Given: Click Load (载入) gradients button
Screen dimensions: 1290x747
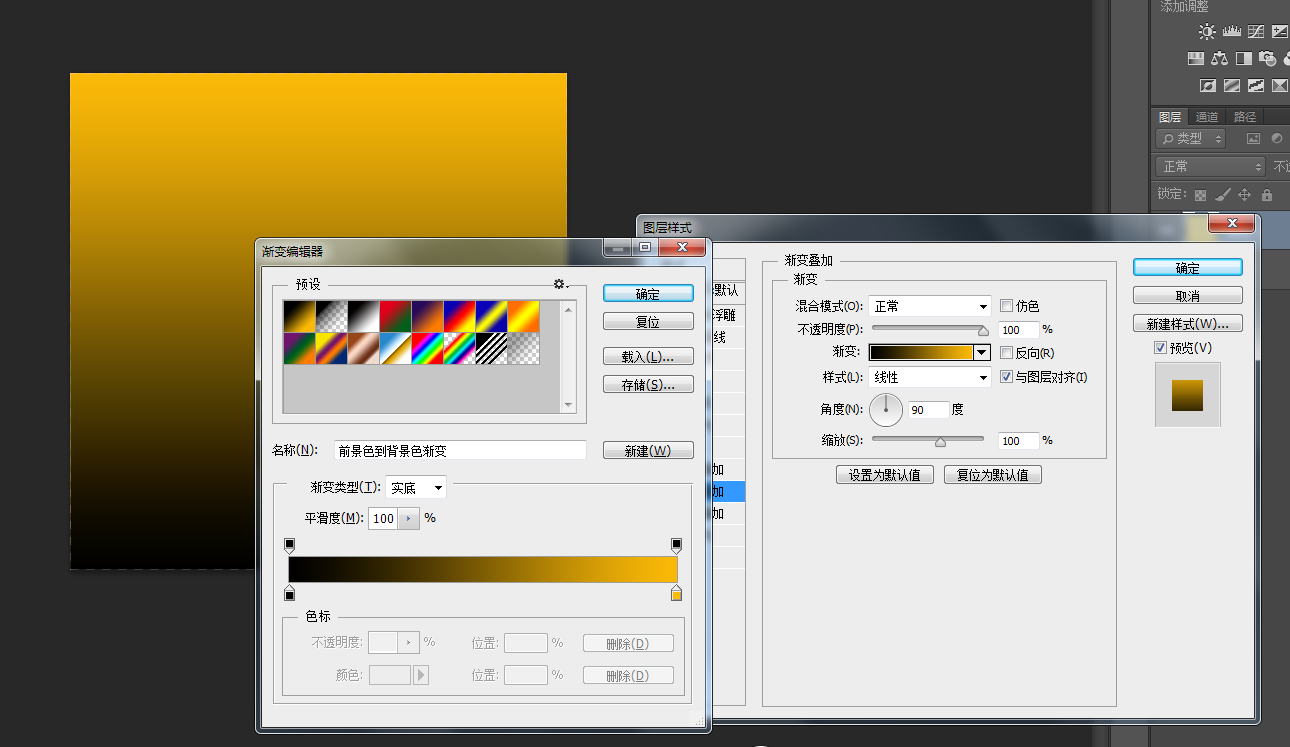Looking at the screenshot, I should click(x=648, y=357).
